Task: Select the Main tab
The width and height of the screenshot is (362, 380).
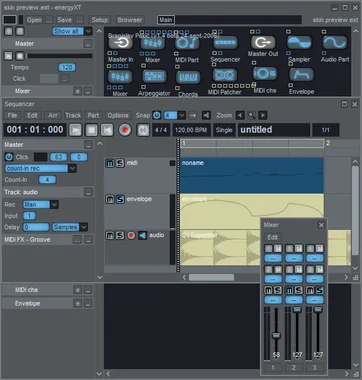Action: tap(166, 20)
